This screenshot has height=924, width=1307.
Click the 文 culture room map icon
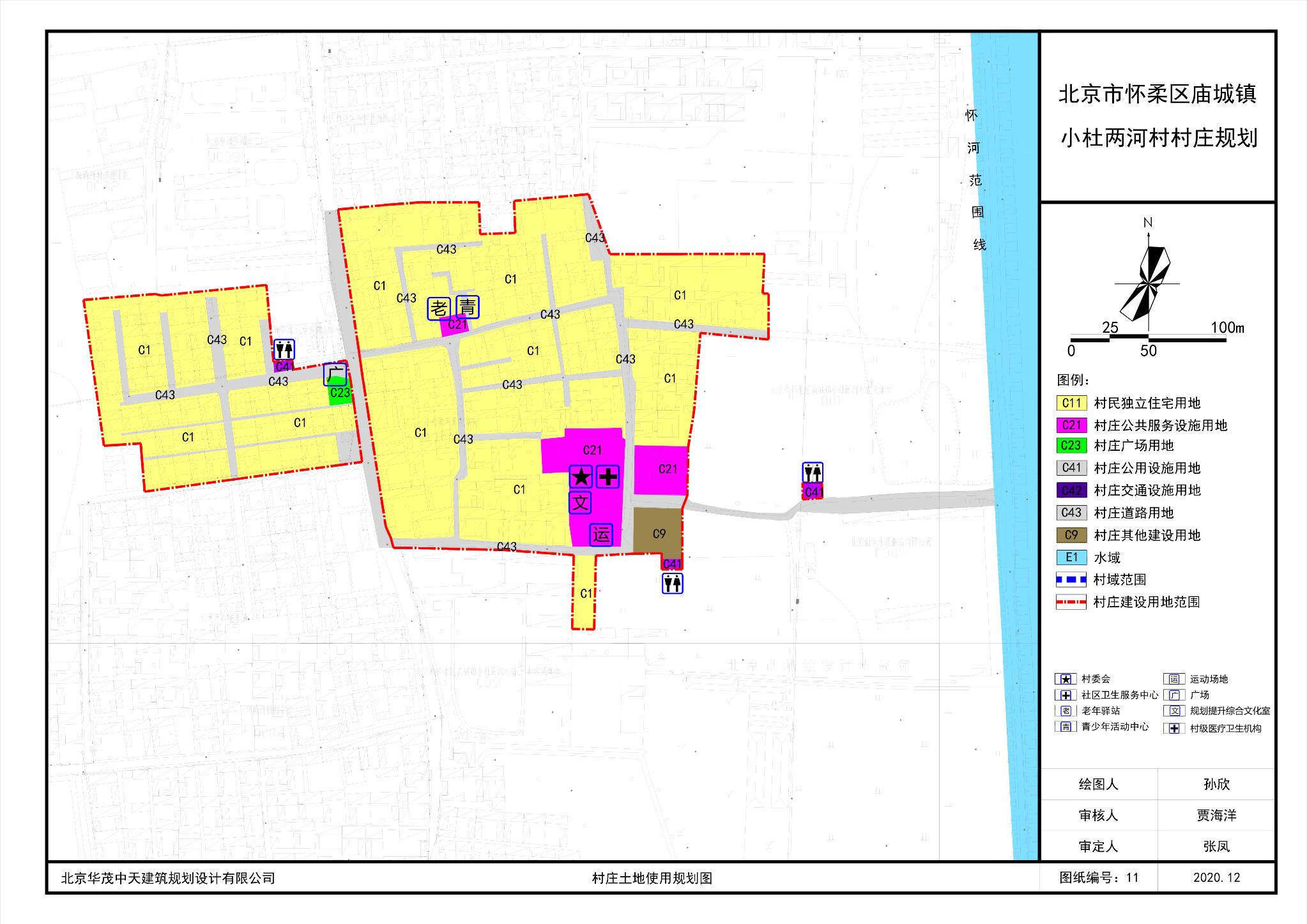580,503
